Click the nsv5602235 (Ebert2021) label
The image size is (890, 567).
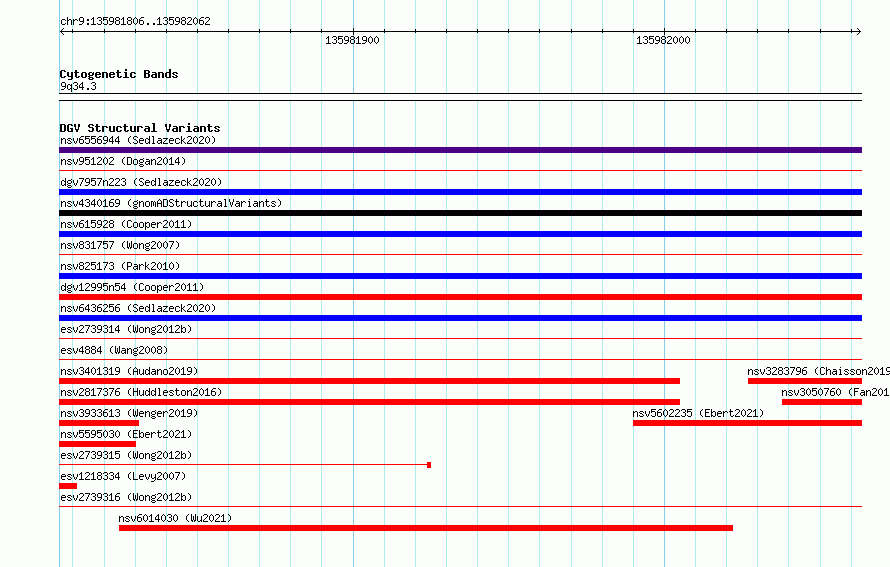click(x=698, y=413)
